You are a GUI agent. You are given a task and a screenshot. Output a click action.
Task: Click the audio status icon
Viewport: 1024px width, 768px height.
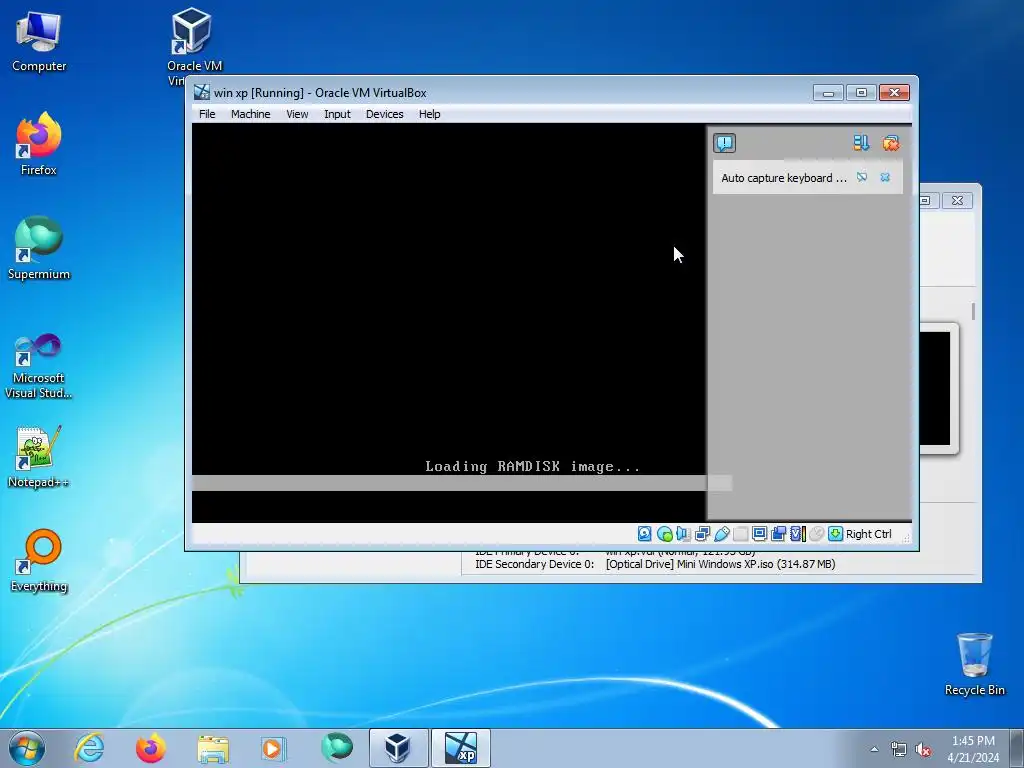(683, 534)
